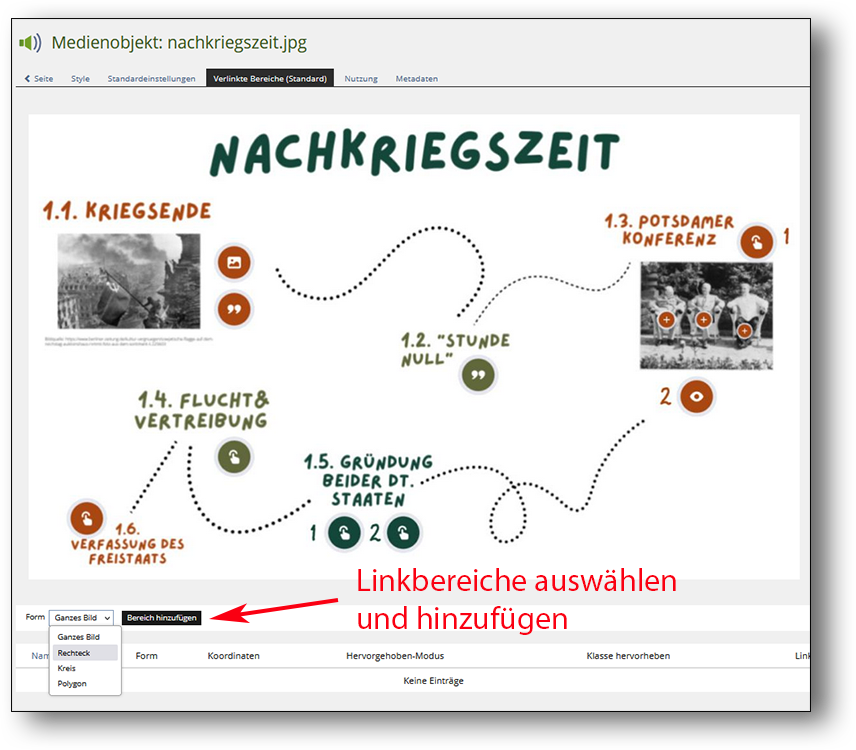This screenshot has height=750, width=856.
Task: Select Rechteck from the form list
Action: pyautogui.click(x=74, y=652)
